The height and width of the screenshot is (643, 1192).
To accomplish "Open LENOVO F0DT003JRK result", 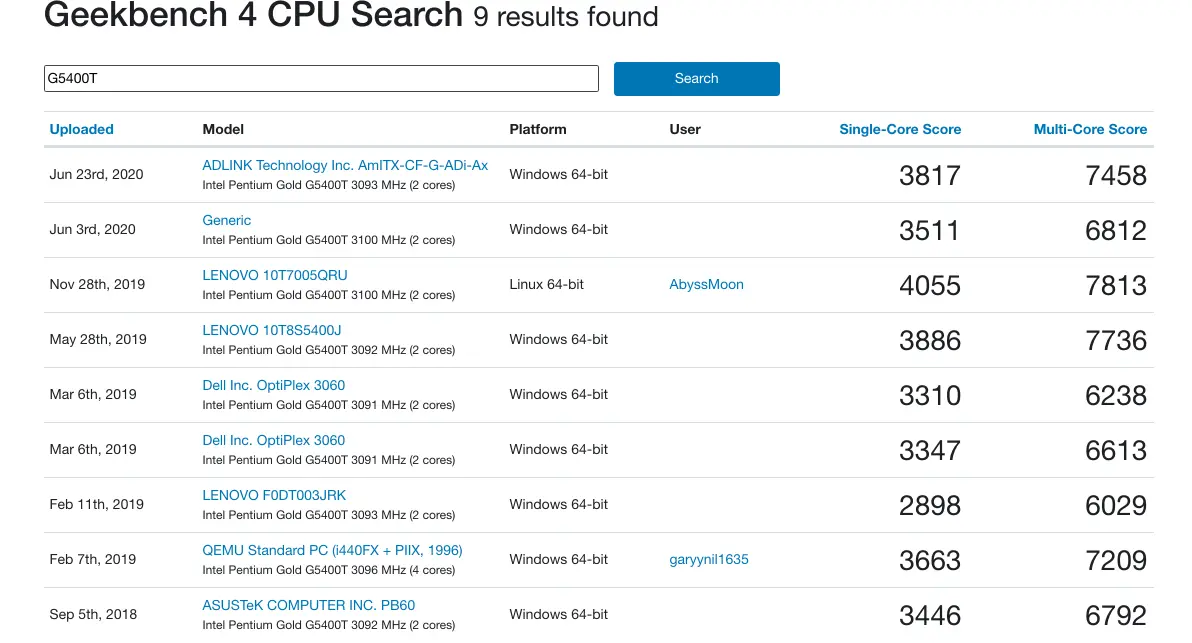I will click(x=274, y=496).
